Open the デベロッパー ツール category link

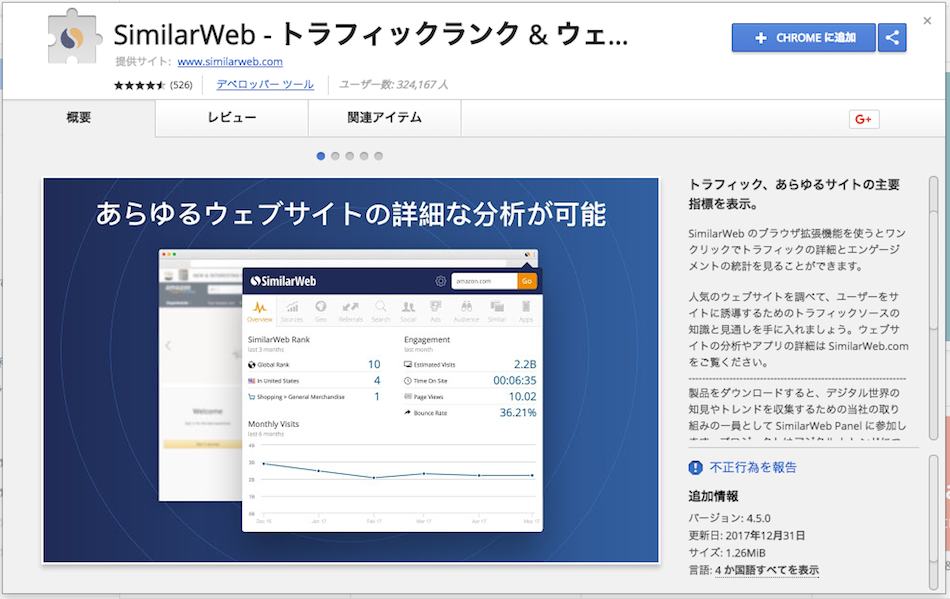pos(265,85)
